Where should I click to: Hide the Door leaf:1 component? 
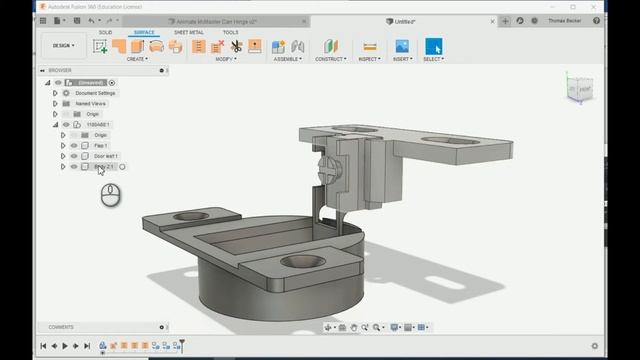point(74,156)
